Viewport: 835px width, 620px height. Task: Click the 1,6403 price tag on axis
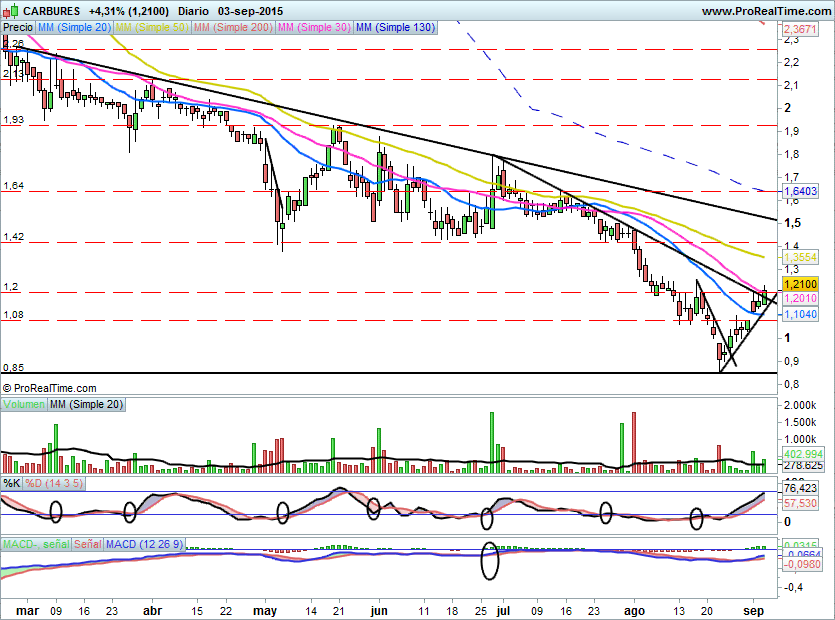800,190
